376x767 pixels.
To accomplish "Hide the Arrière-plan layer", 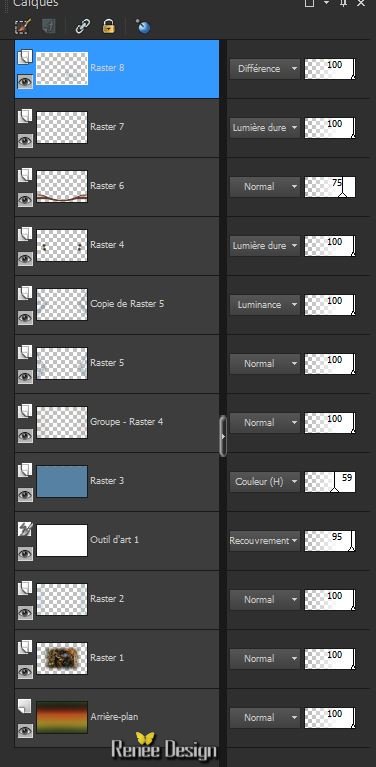I will coord(25,731).
